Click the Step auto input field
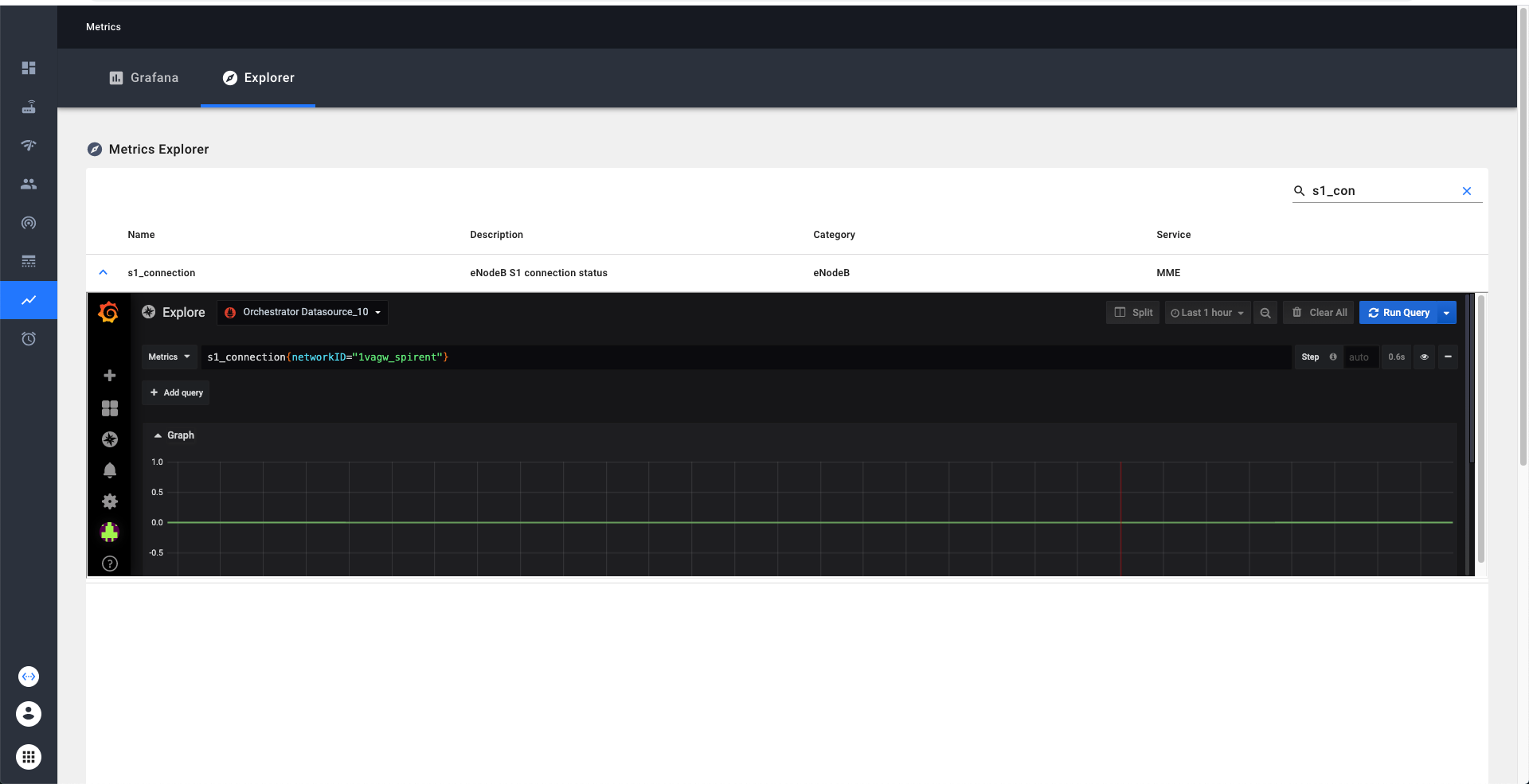Image resolution: width=1529 pixels, height=784 pixels. pos(1360,357)
